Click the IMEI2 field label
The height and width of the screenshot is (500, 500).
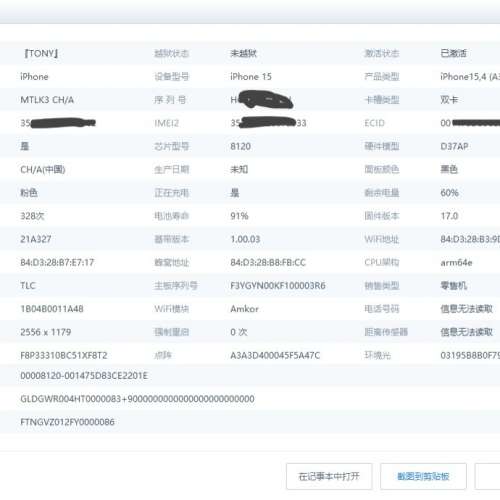click(x=167, y=123)
